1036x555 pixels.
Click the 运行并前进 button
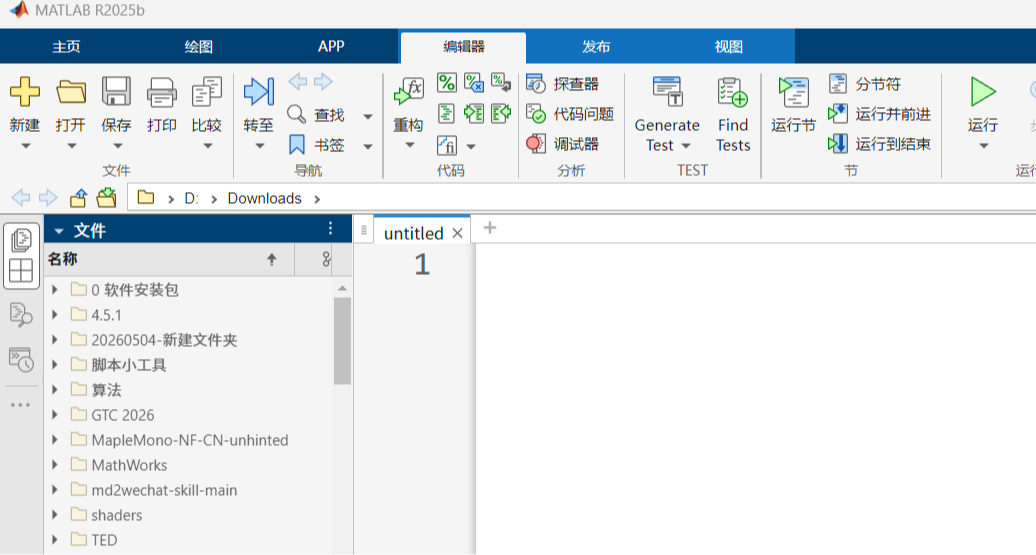pyautogui.click(x=879, y=114)
